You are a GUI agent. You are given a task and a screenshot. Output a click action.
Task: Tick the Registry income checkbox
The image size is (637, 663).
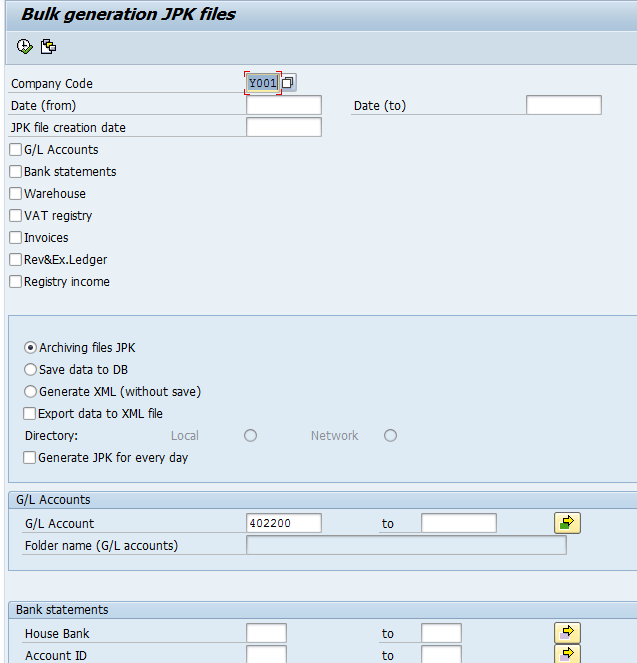[16, 282]
